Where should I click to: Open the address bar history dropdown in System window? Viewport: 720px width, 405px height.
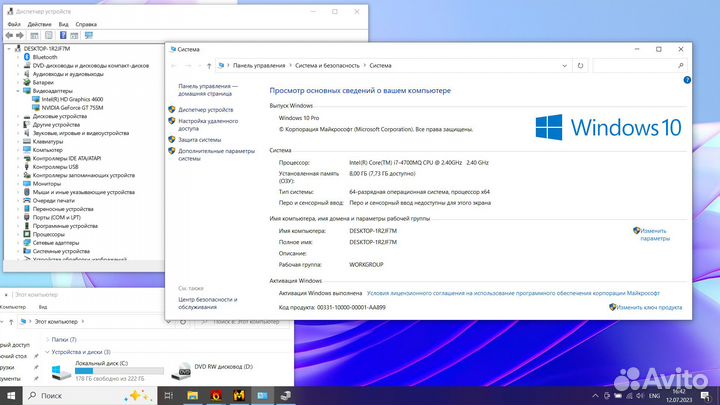click(564, 66)
